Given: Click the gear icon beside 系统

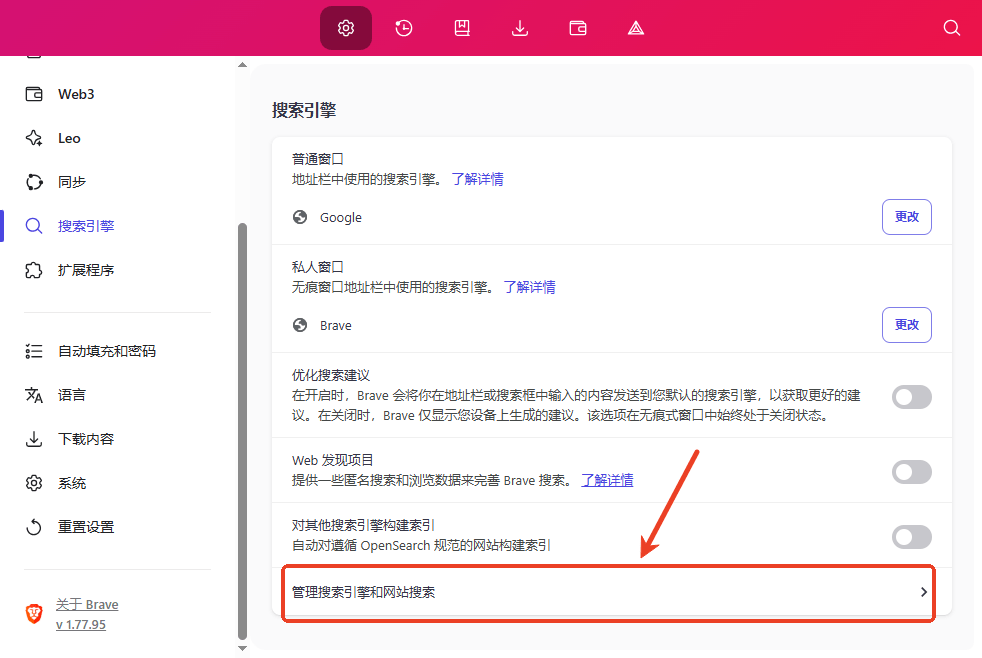Looking at the screenshot, I should [34, 483].
